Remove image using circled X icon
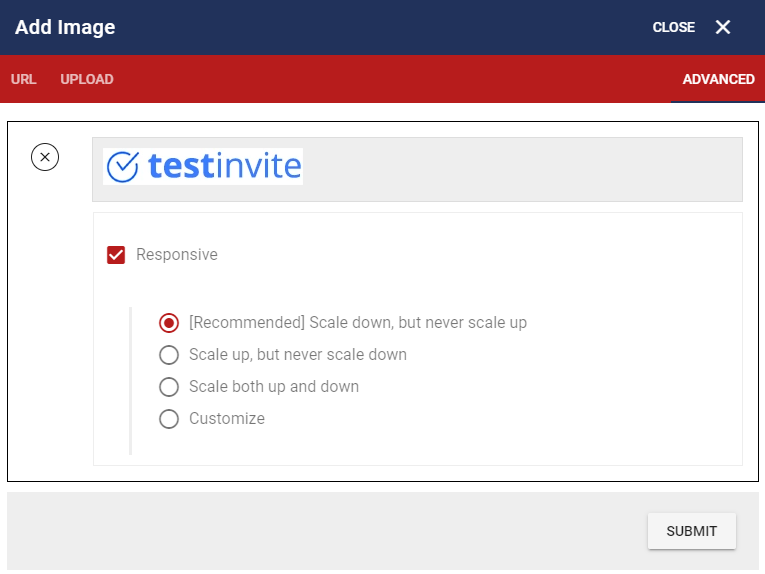 coord(45,157)
